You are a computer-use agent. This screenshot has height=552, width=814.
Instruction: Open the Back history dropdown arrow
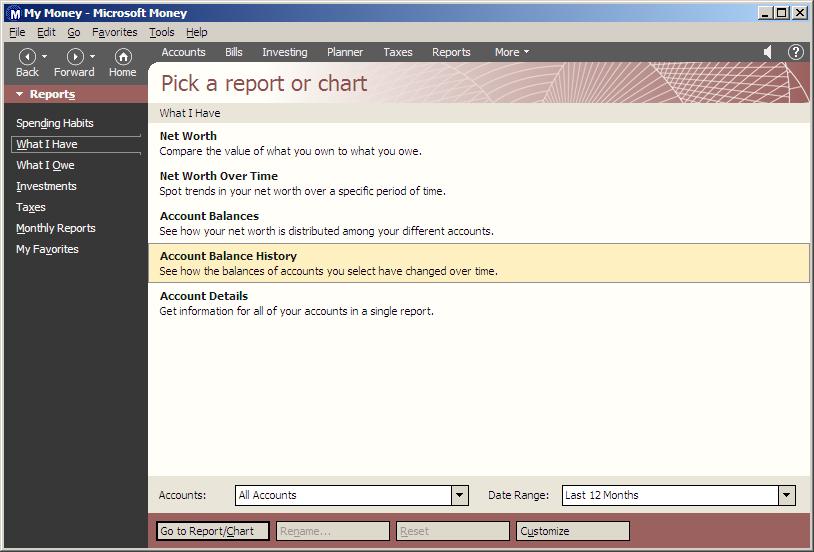[x=44, y=56]
